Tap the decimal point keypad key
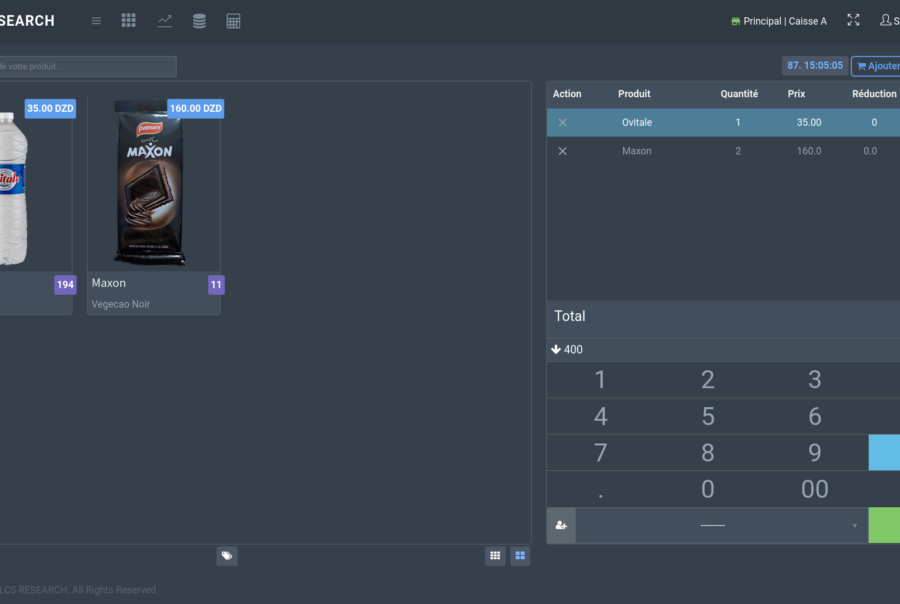This screenshot has width=900, height=604. (600, 489)
